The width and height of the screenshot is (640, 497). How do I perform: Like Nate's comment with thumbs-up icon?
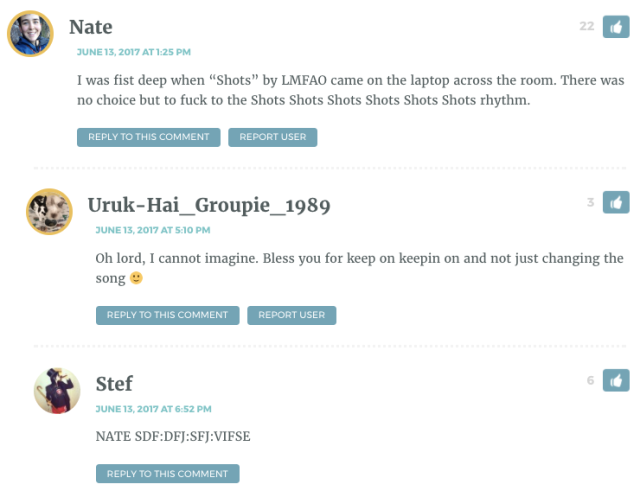(616, 27)
